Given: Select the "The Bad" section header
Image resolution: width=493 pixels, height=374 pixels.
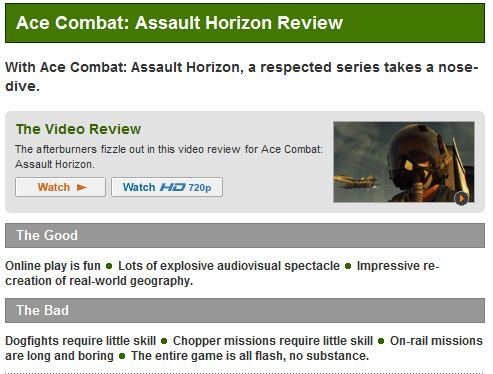Looking at the screenshot, I should point(245,310).
